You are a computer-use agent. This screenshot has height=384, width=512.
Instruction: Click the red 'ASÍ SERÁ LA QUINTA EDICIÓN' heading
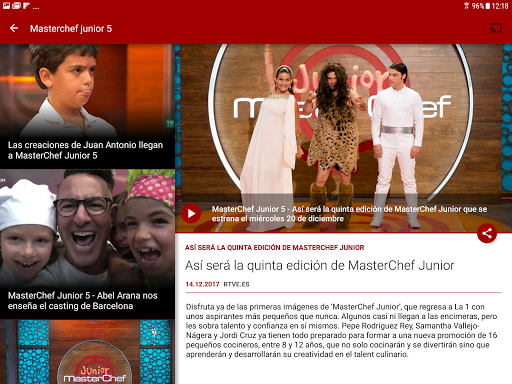tap(275, 248)
